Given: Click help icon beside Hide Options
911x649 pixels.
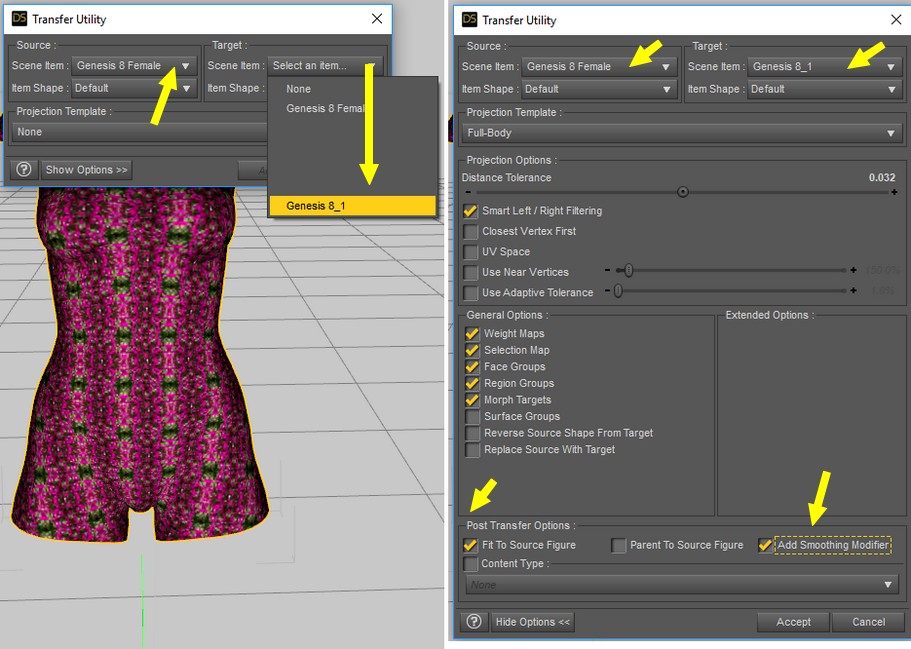Looking at the screenshot, I should [474, 622].
